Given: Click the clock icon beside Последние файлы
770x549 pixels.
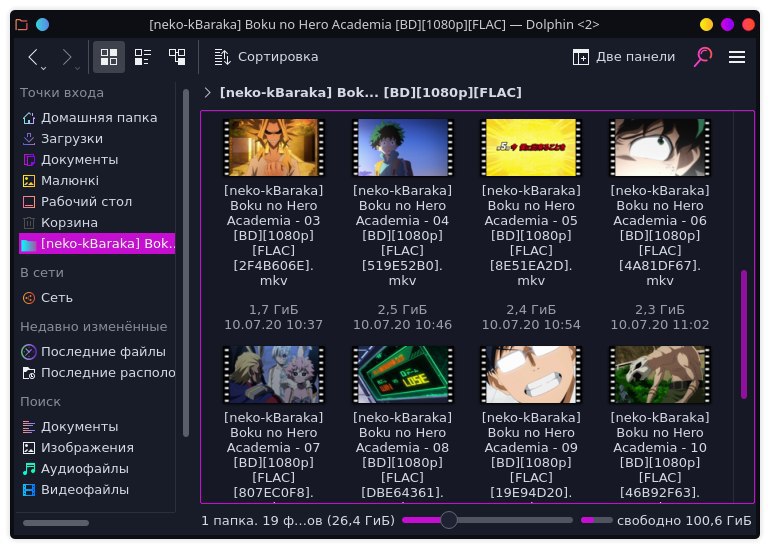Looking at the screenshot, I should pyautogui.click(x=29, y=352).
